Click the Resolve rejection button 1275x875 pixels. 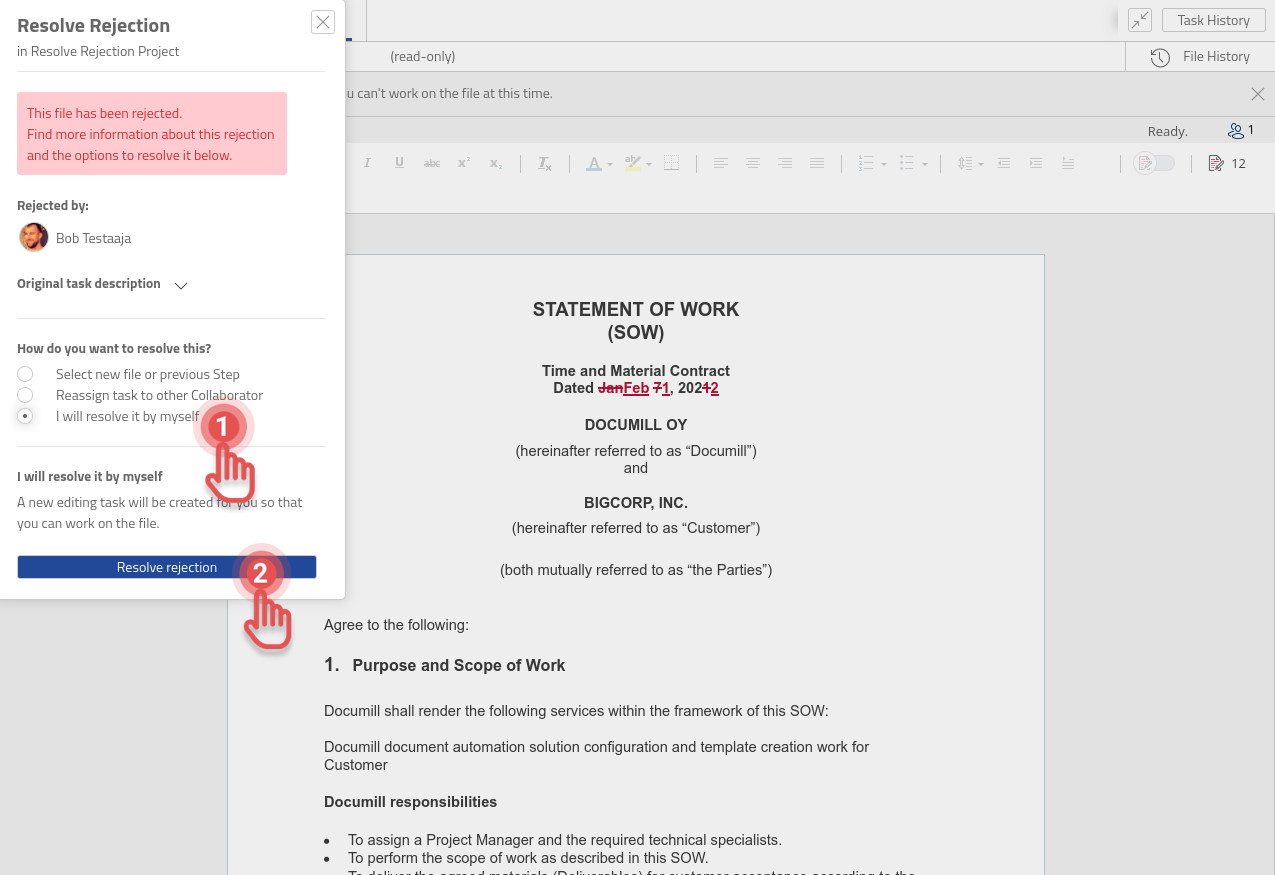tap(167, 567)
